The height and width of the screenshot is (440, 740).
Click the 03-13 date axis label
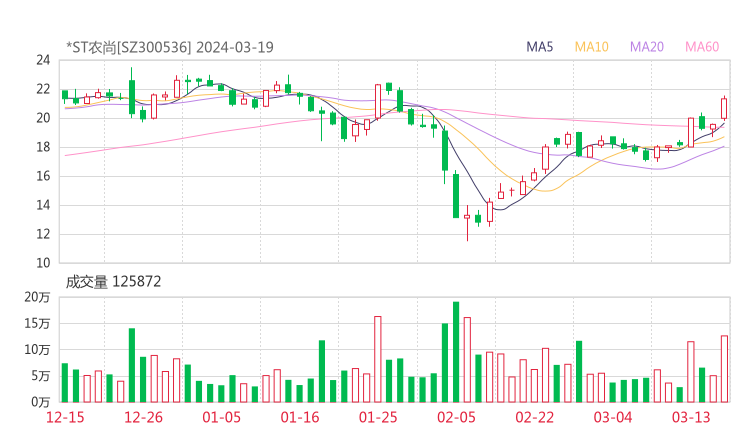(x=691, y=417)
